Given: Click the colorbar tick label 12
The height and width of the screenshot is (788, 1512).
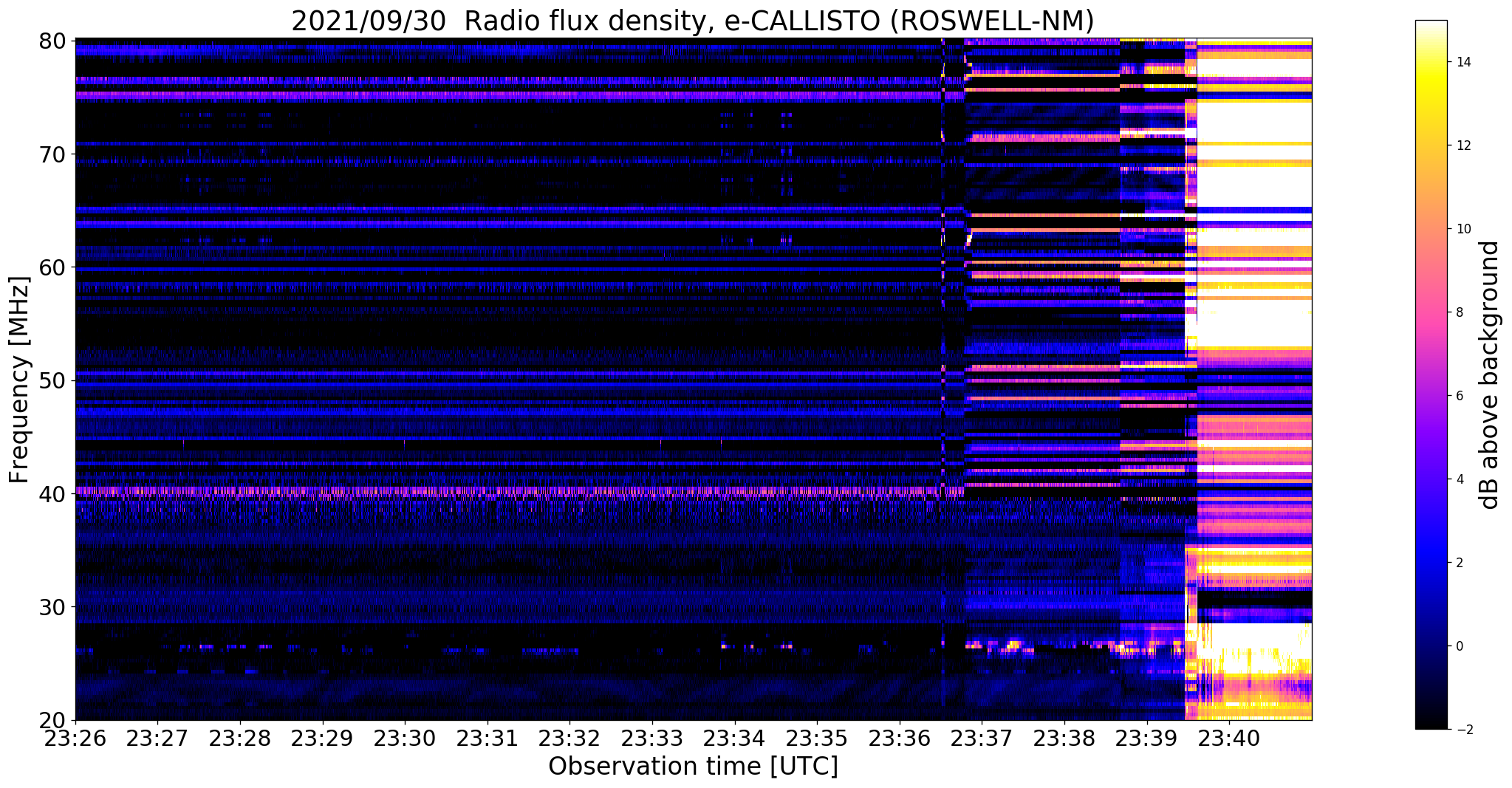Looking at the screenshot, I should pyautogui.click(x=1463, y=145).
